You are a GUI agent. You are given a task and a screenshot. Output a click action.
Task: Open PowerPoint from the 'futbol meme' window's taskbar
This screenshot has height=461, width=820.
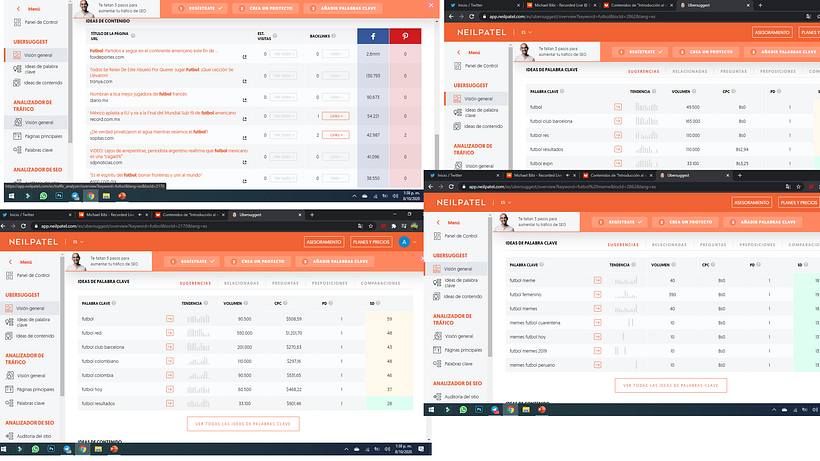point(541,410)
